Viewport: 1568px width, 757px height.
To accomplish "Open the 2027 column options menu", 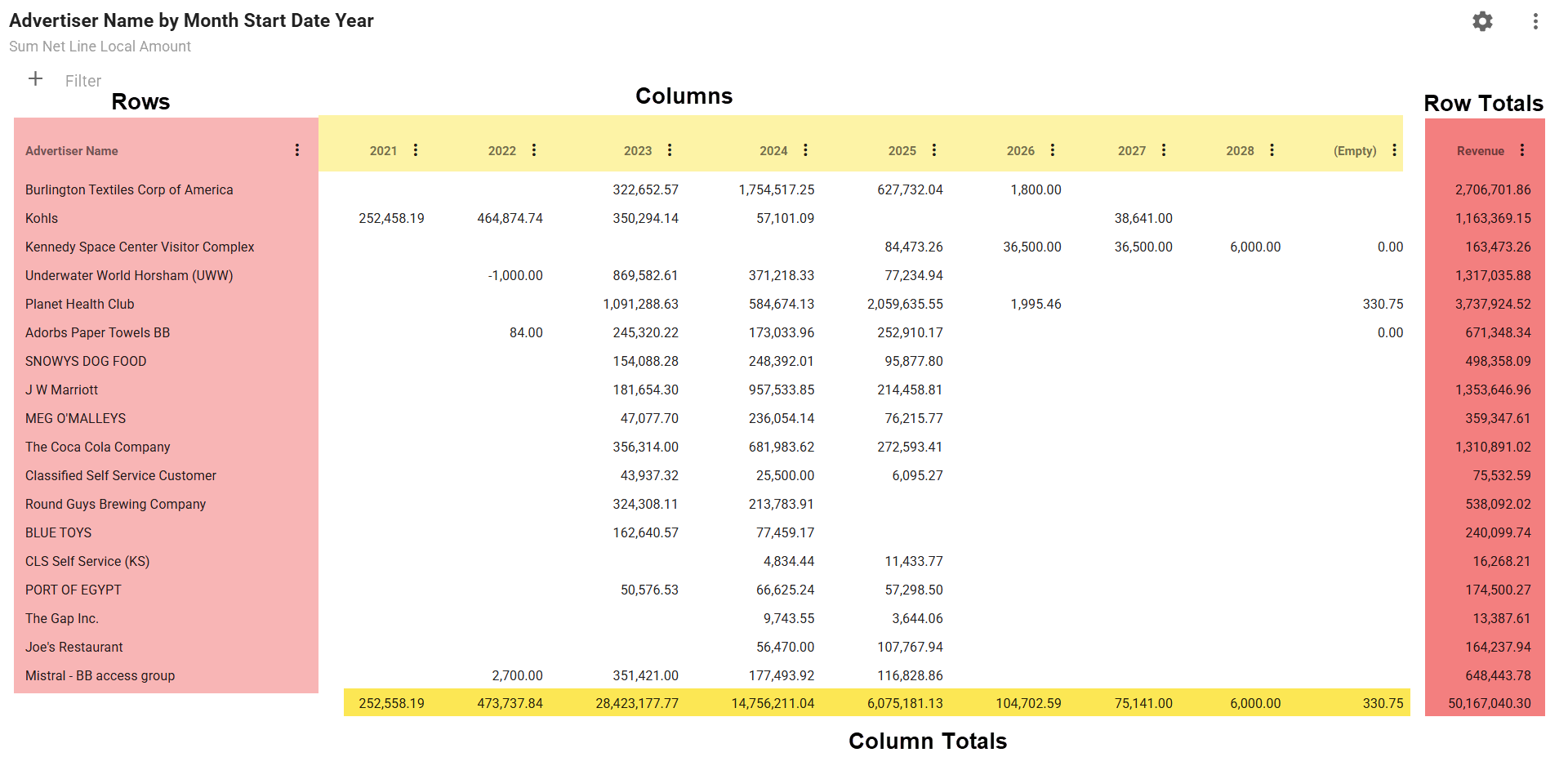I will pos(1164,150).
